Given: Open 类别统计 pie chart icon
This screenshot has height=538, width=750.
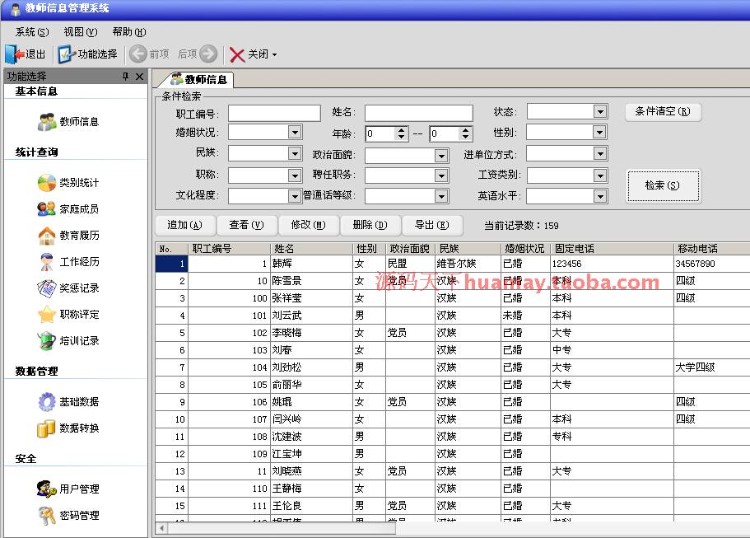Looking at the screenshot, I should pos(47,183).
